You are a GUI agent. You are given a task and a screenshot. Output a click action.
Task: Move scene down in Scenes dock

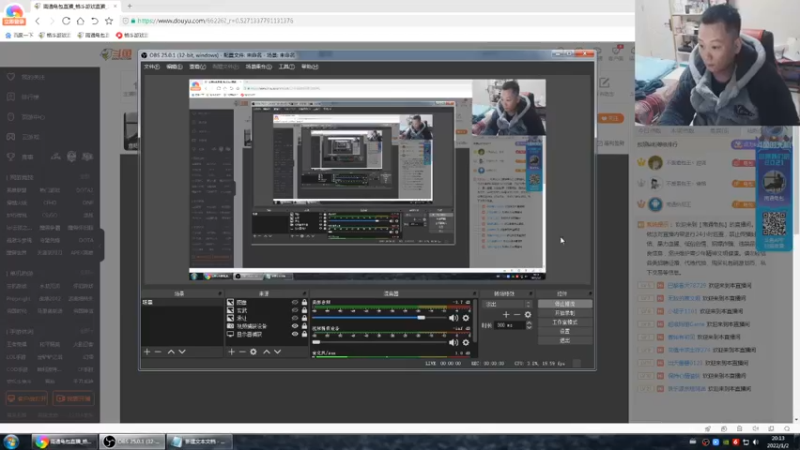tap(182, 352)
